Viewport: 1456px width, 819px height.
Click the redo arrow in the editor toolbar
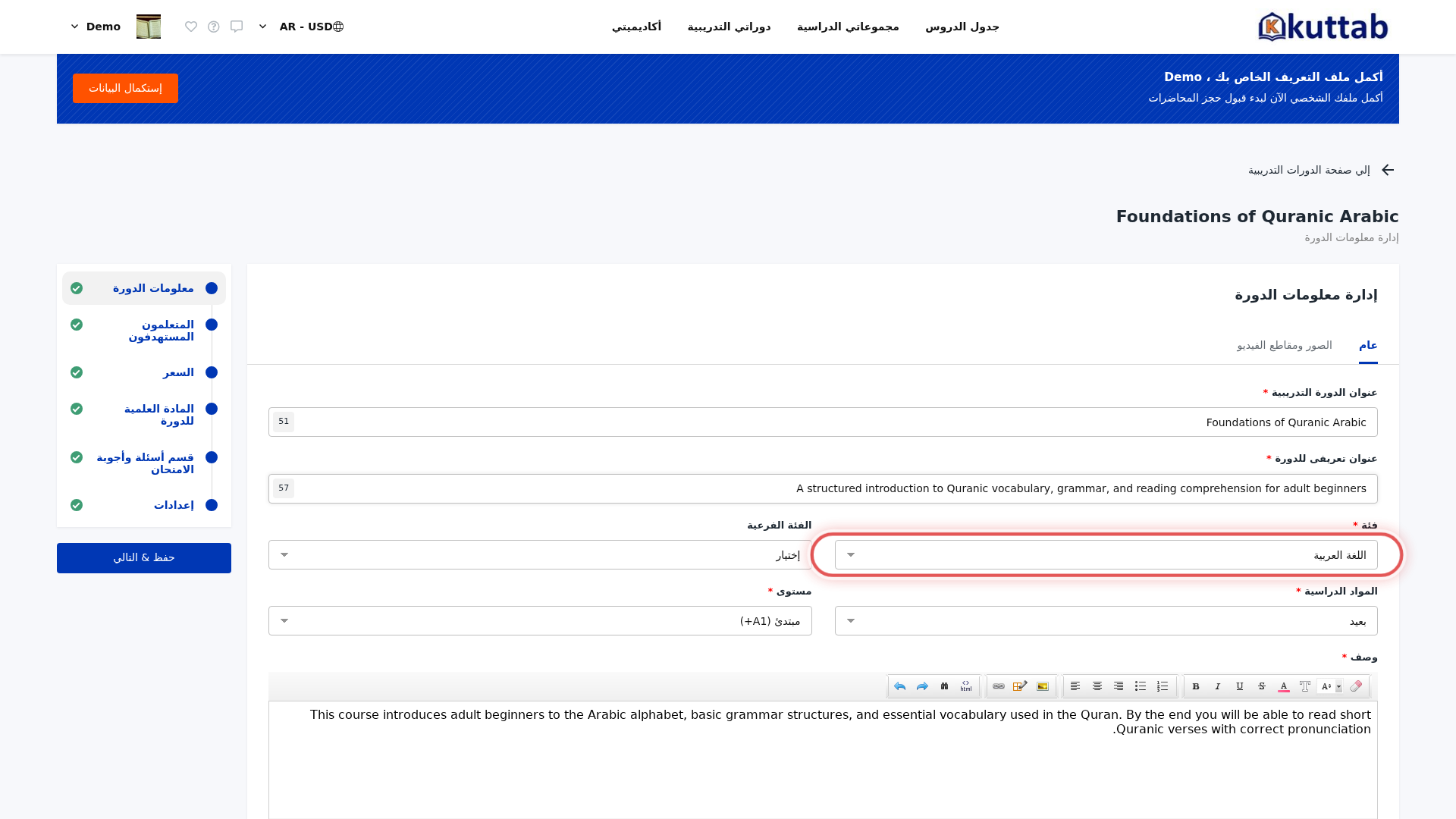coord(922,686)
